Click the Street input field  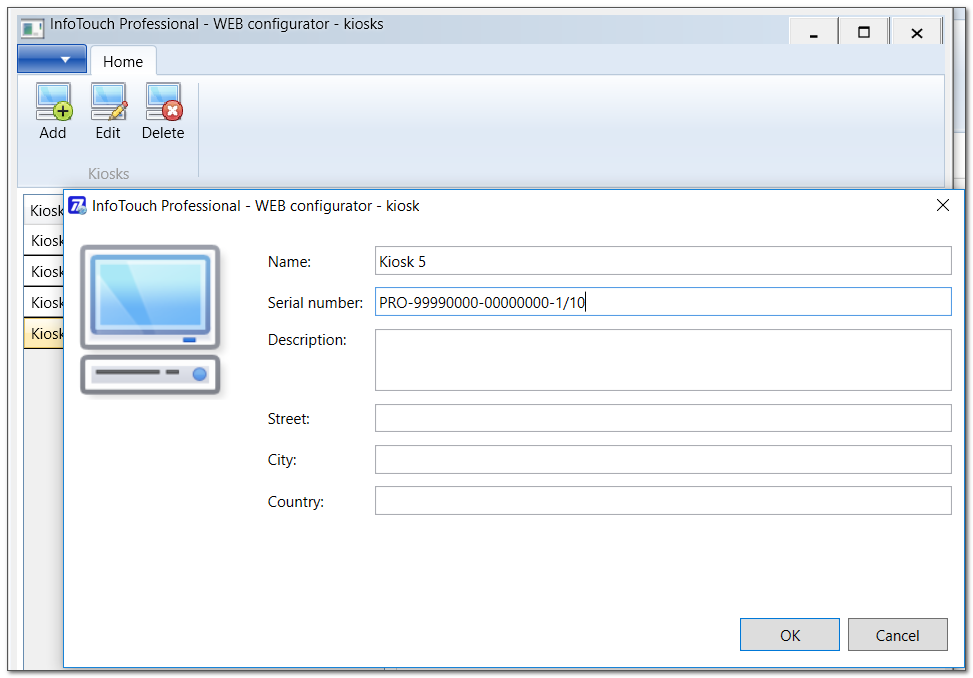click(662, 418)
